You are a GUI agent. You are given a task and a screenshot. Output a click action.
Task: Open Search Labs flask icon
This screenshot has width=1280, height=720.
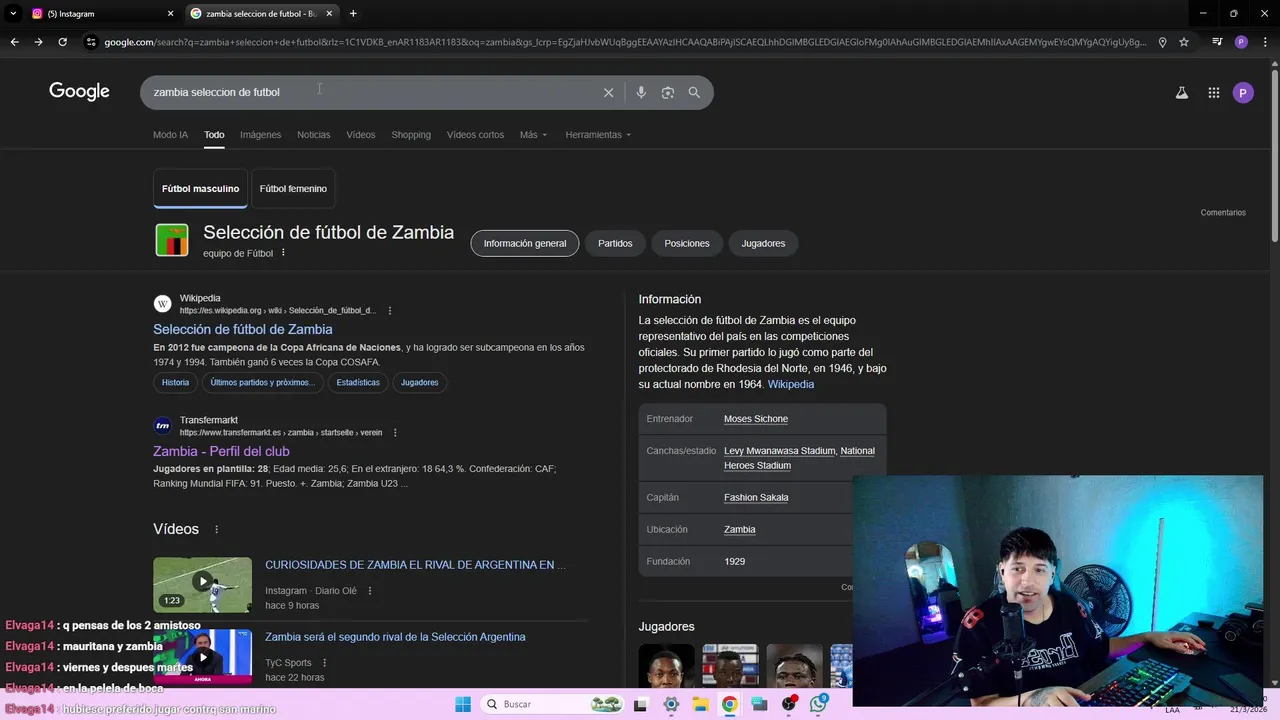[1181, 93]
